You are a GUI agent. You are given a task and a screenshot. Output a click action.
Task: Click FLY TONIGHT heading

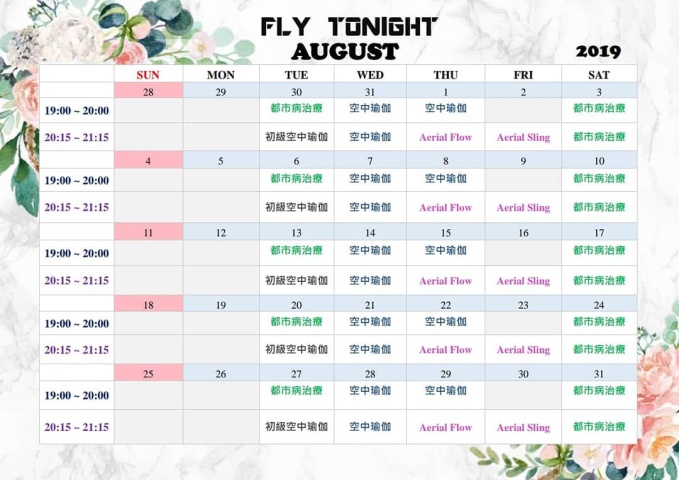349,27
